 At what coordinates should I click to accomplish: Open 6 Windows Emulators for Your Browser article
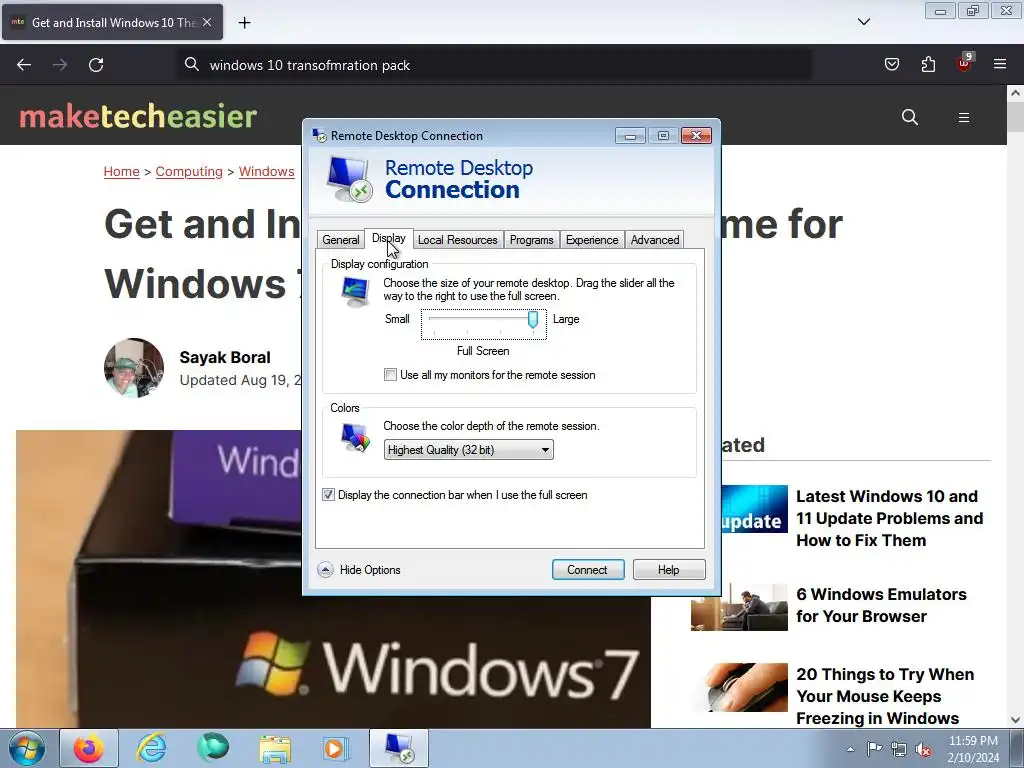(882, 605)
